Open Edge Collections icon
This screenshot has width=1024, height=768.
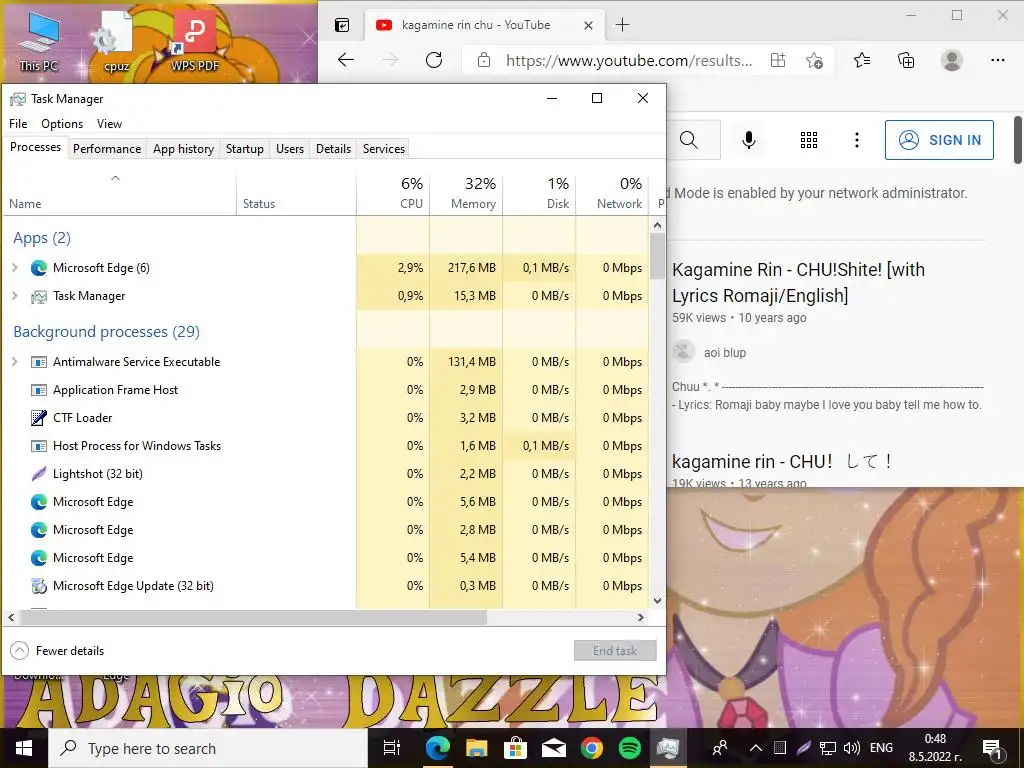(x=906, y=61)
